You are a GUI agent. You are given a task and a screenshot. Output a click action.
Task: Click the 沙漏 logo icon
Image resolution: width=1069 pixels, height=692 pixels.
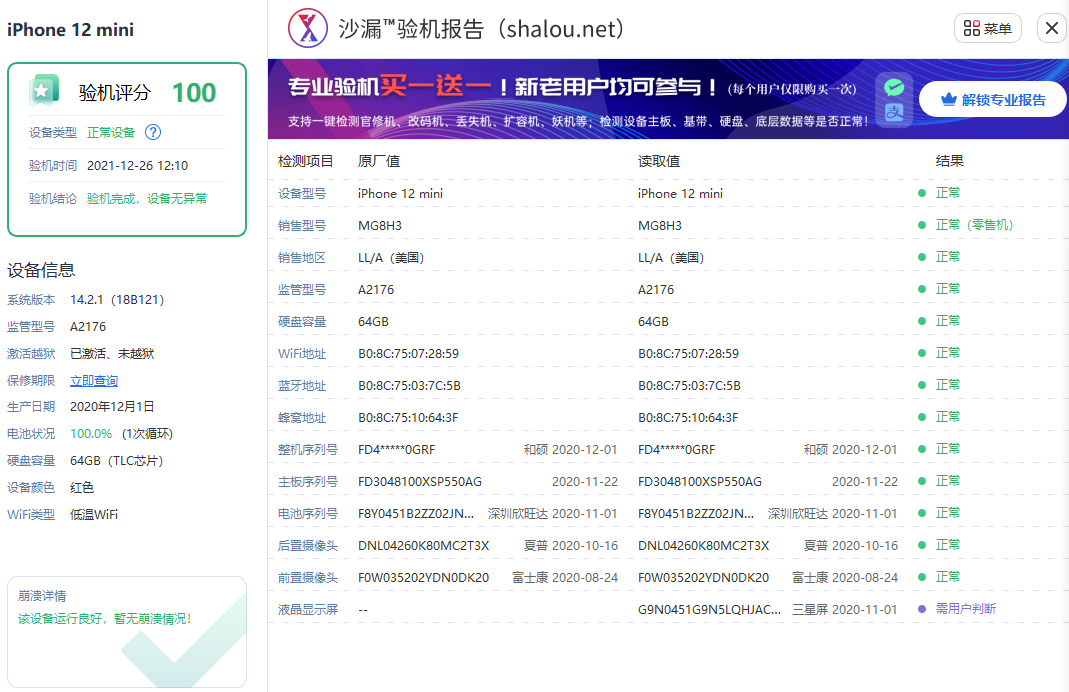pyautogui.click(x=307, y=29)
